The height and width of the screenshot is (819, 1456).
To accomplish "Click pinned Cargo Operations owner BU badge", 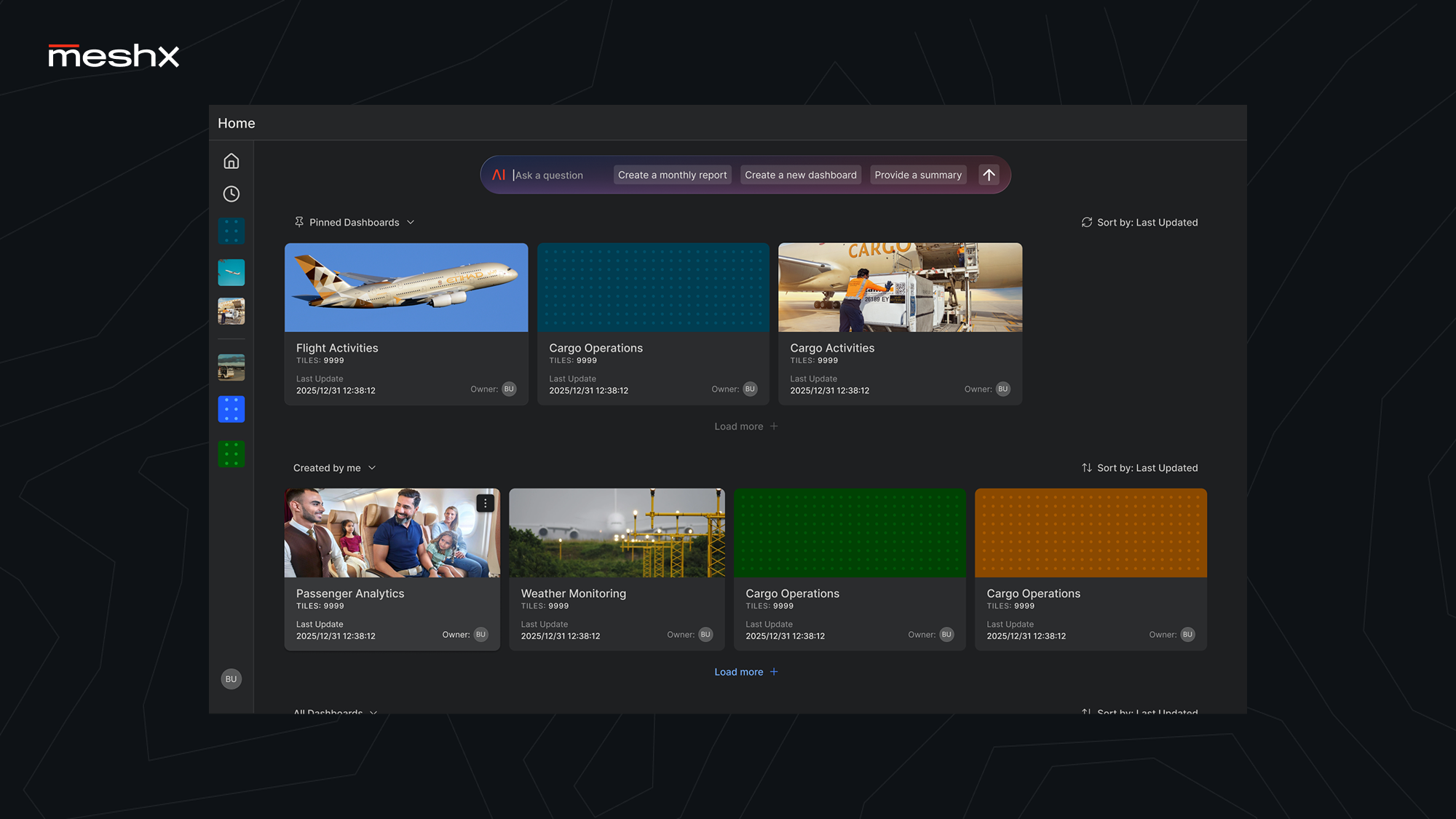I will point(750,389).
